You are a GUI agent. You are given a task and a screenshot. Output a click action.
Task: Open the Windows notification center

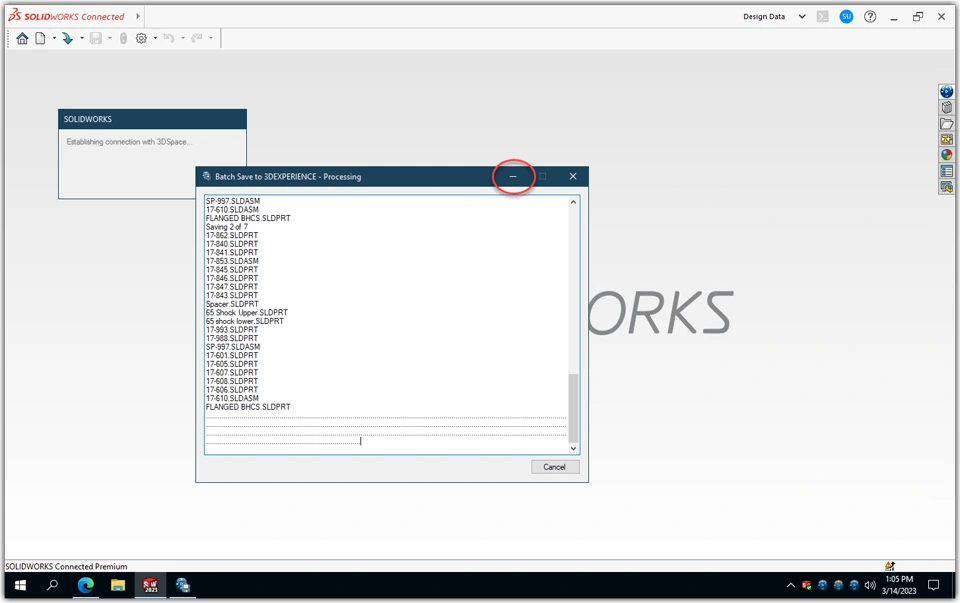[934, 586]
